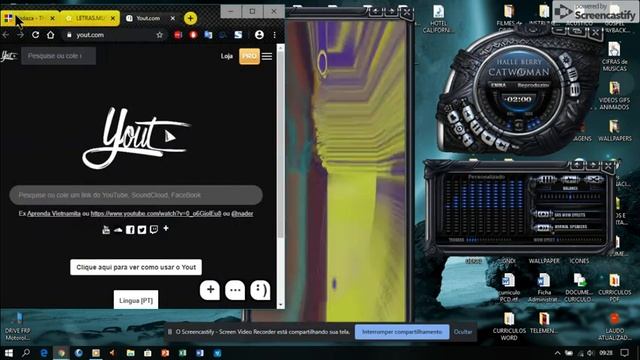This screenshot has width=640, height=360.
Task: Open the Chrome profile avatar menu
Action: pyautogui.click(x=259, y=35)
